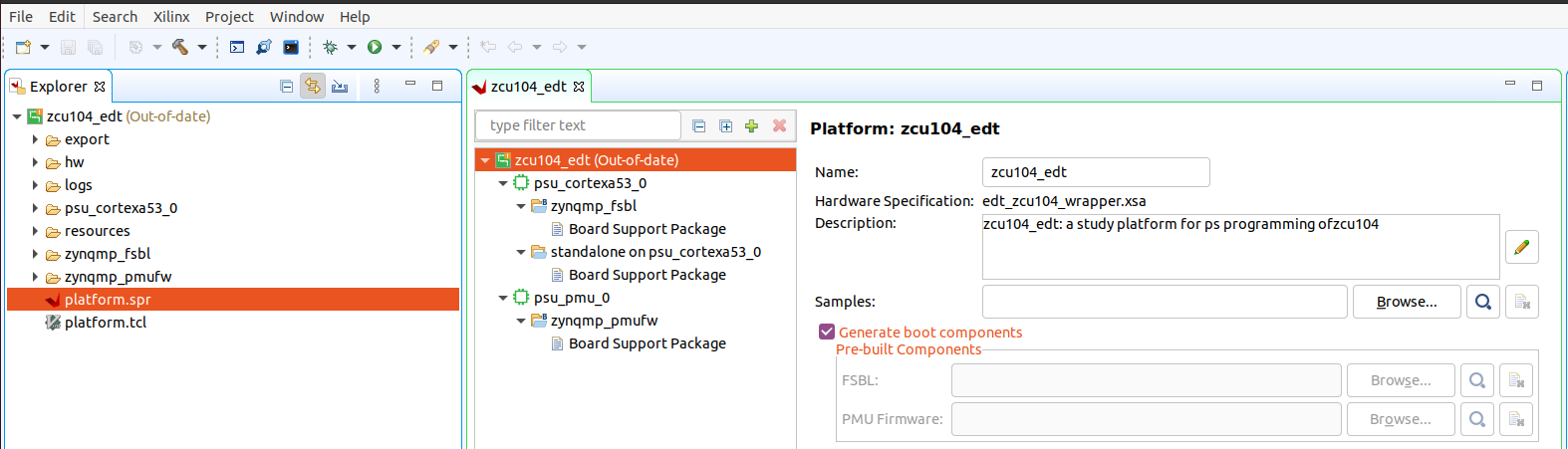
Task: Click the Explorer import/filter icon
Action: (340, 87)
